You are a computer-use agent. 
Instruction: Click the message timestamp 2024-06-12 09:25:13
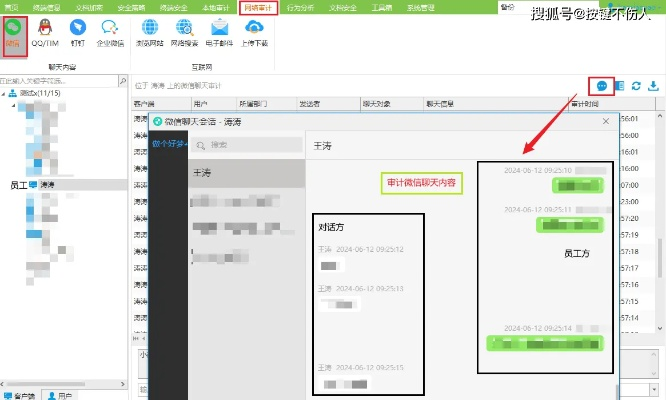(370, 289)
